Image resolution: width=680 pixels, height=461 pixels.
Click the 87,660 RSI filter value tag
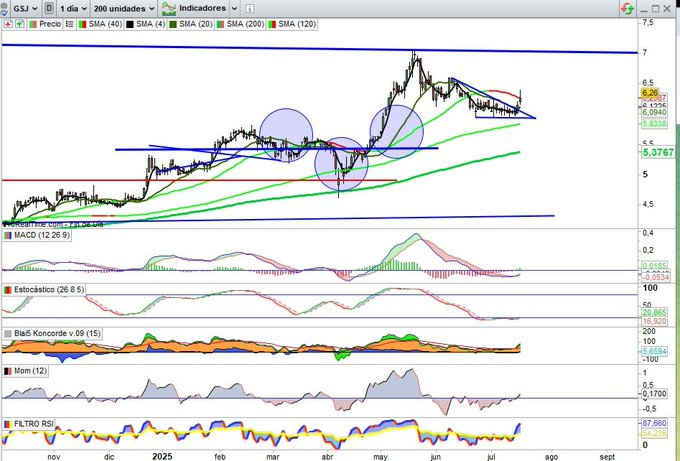pos(654,423)
